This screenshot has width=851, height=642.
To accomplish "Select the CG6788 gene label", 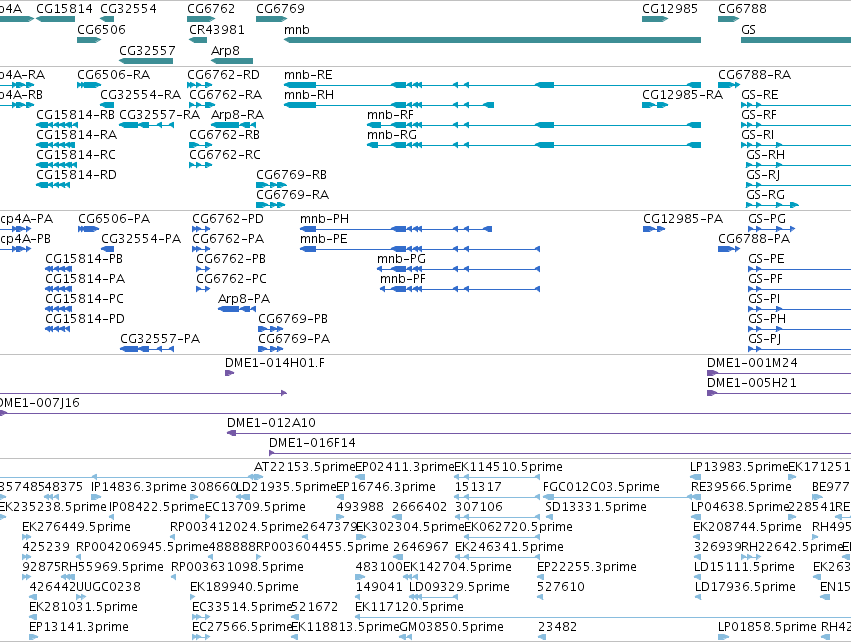I will (742, 9).
